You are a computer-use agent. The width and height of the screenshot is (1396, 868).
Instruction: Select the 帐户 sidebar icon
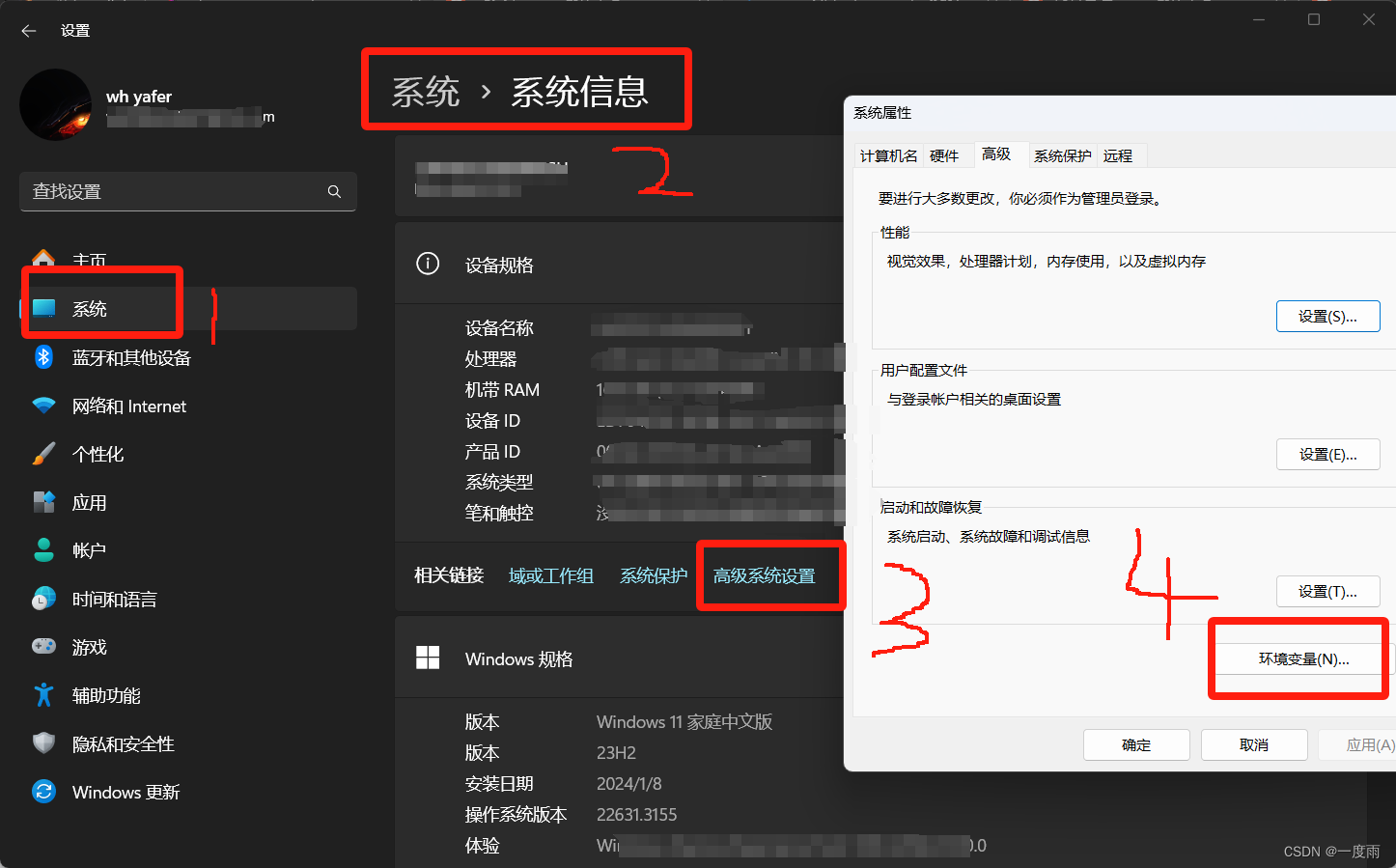87,550
